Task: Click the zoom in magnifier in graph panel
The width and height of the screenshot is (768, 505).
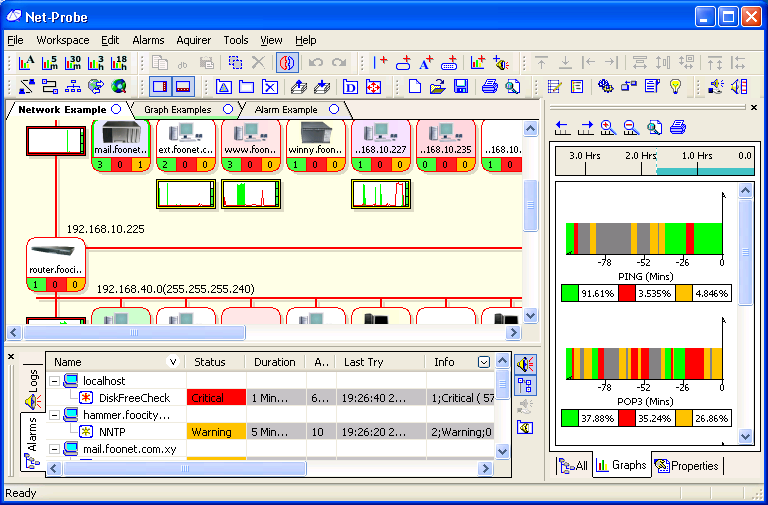Action: (608, 127)
